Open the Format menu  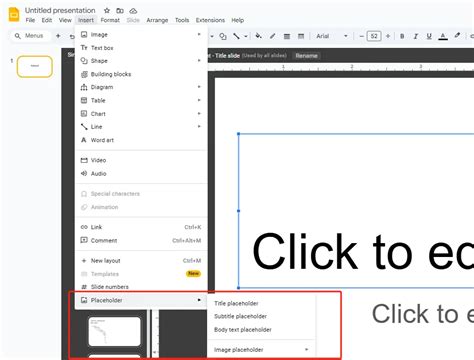tap(110, 20)
